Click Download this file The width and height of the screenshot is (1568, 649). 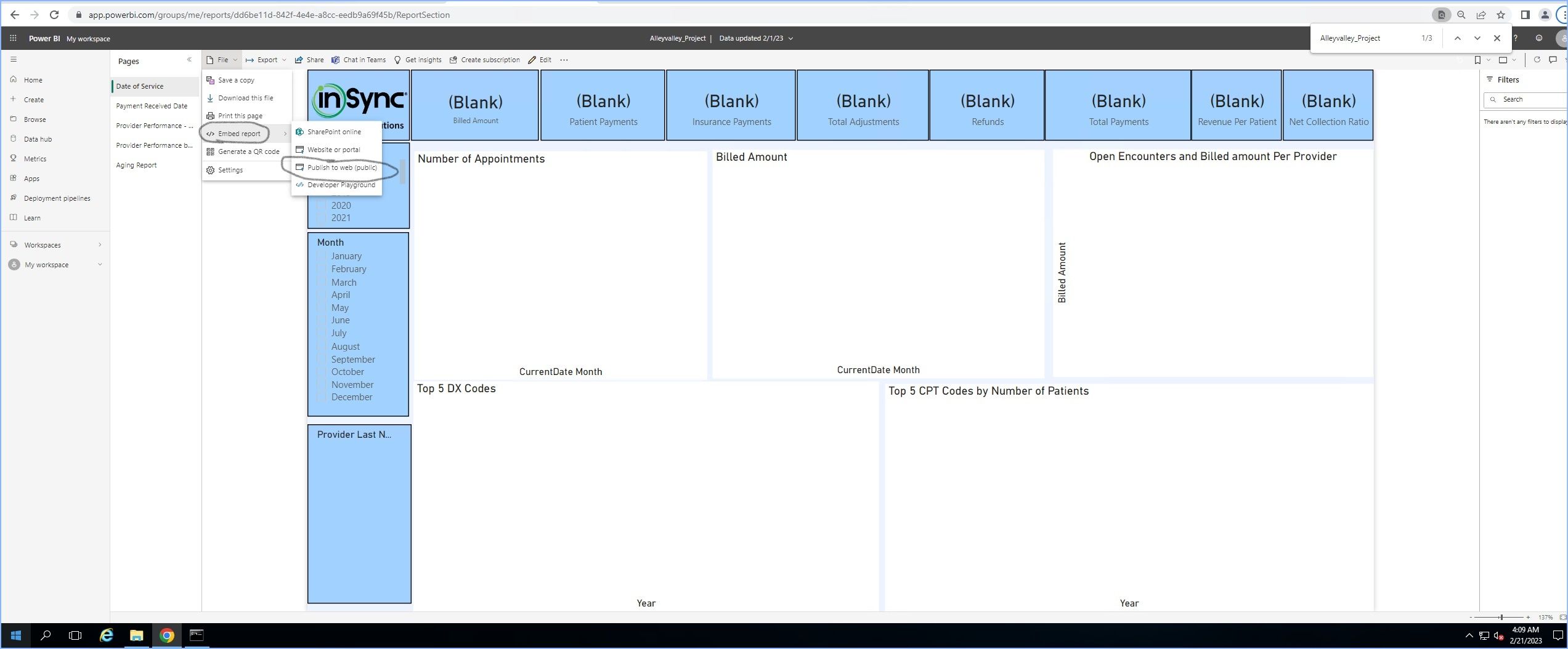pos(247,98)
